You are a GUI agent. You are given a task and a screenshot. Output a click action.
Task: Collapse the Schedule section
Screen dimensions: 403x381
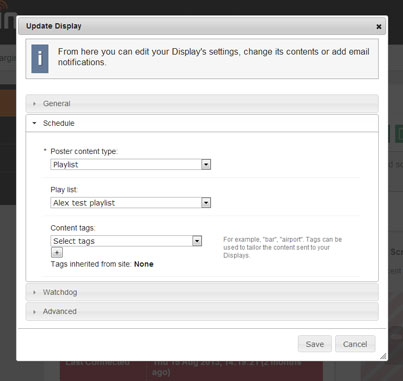click(202, 123)
